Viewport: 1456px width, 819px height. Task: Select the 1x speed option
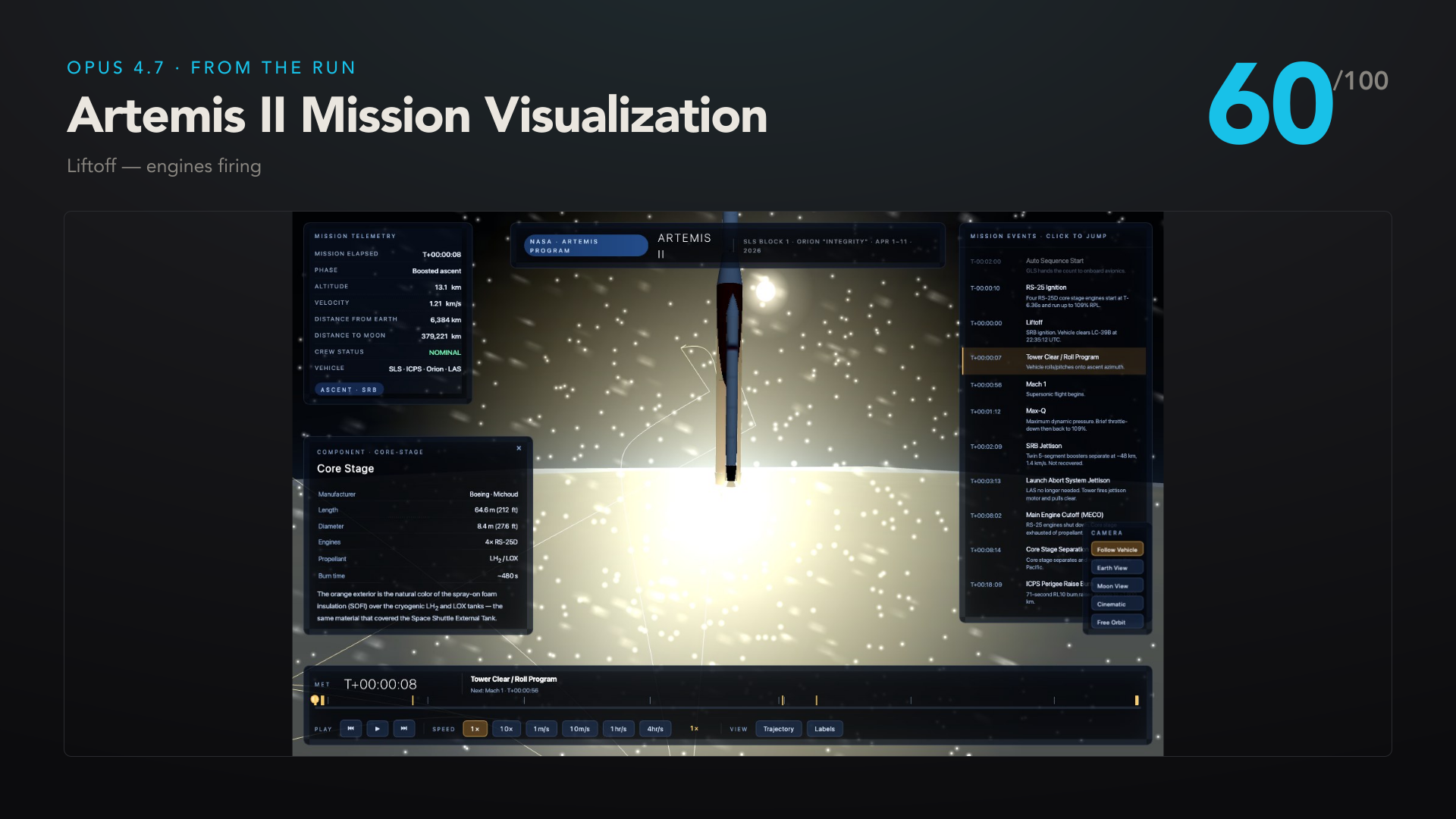click(x=475, y=729)
